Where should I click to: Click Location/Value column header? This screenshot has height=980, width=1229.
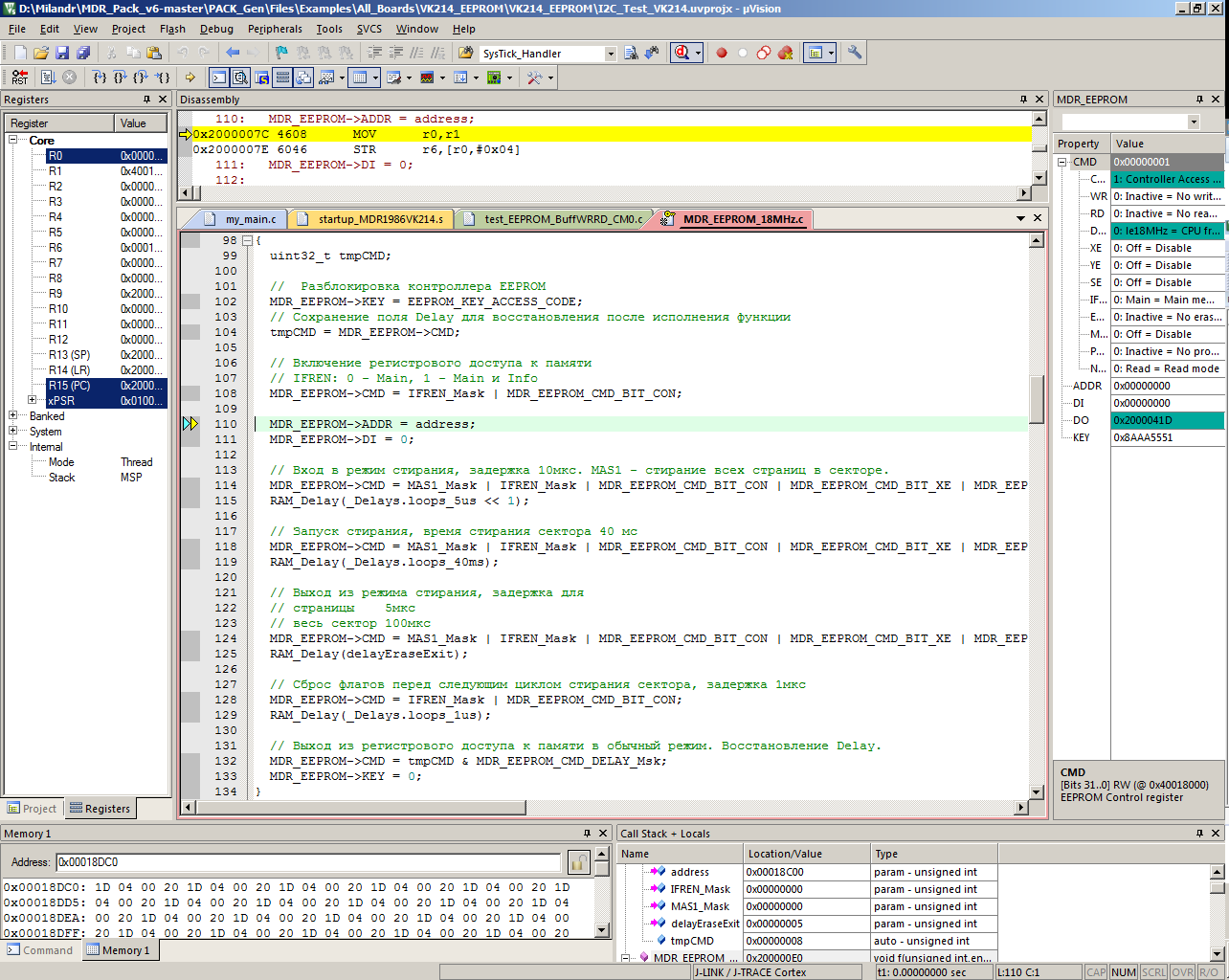(807, 854)
